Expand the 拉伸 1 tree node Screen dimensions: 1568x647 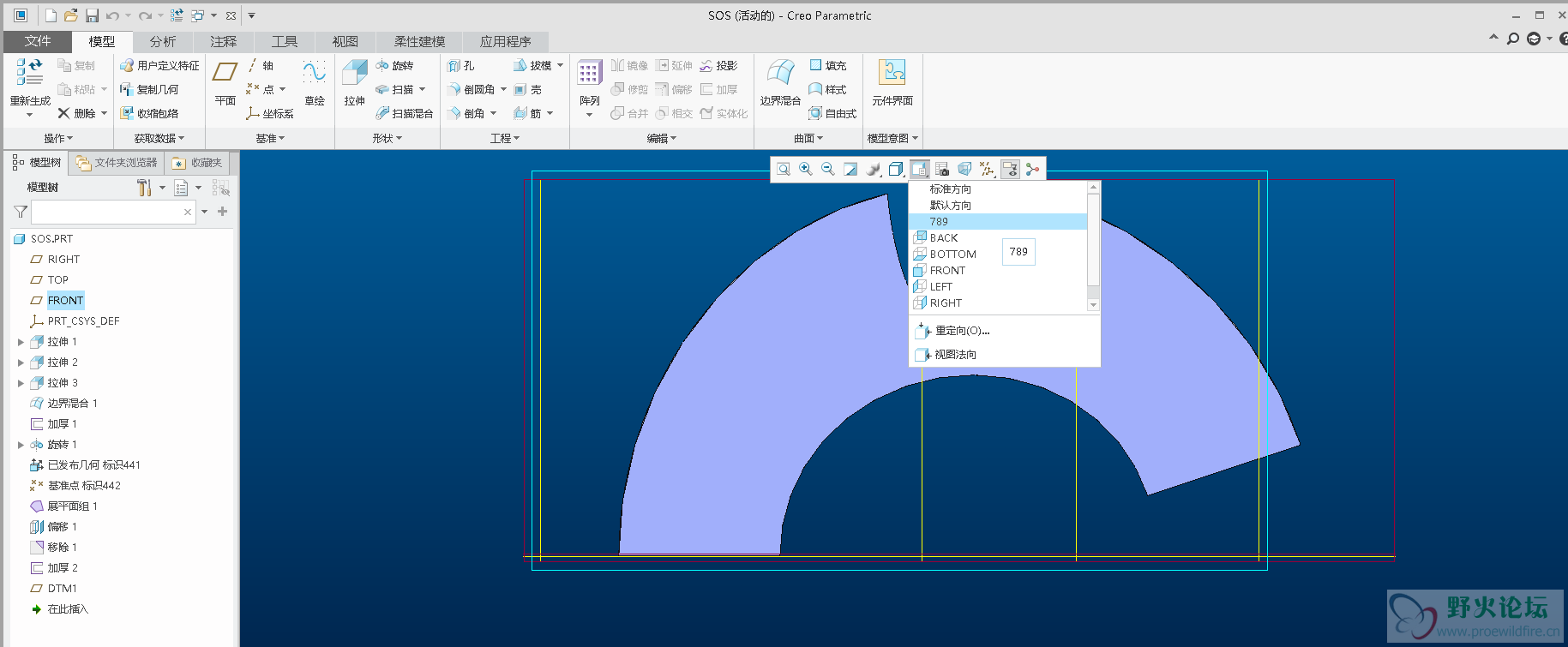tap(21, 342)
